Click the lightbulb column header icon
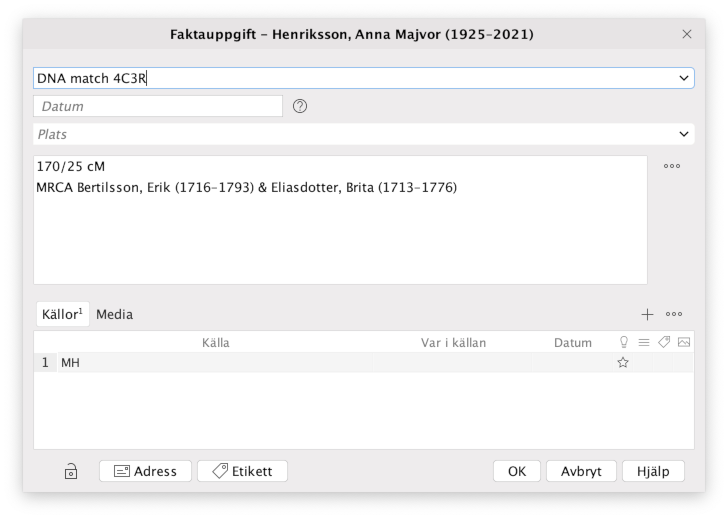728x519 pixels. tap(624, 342)
